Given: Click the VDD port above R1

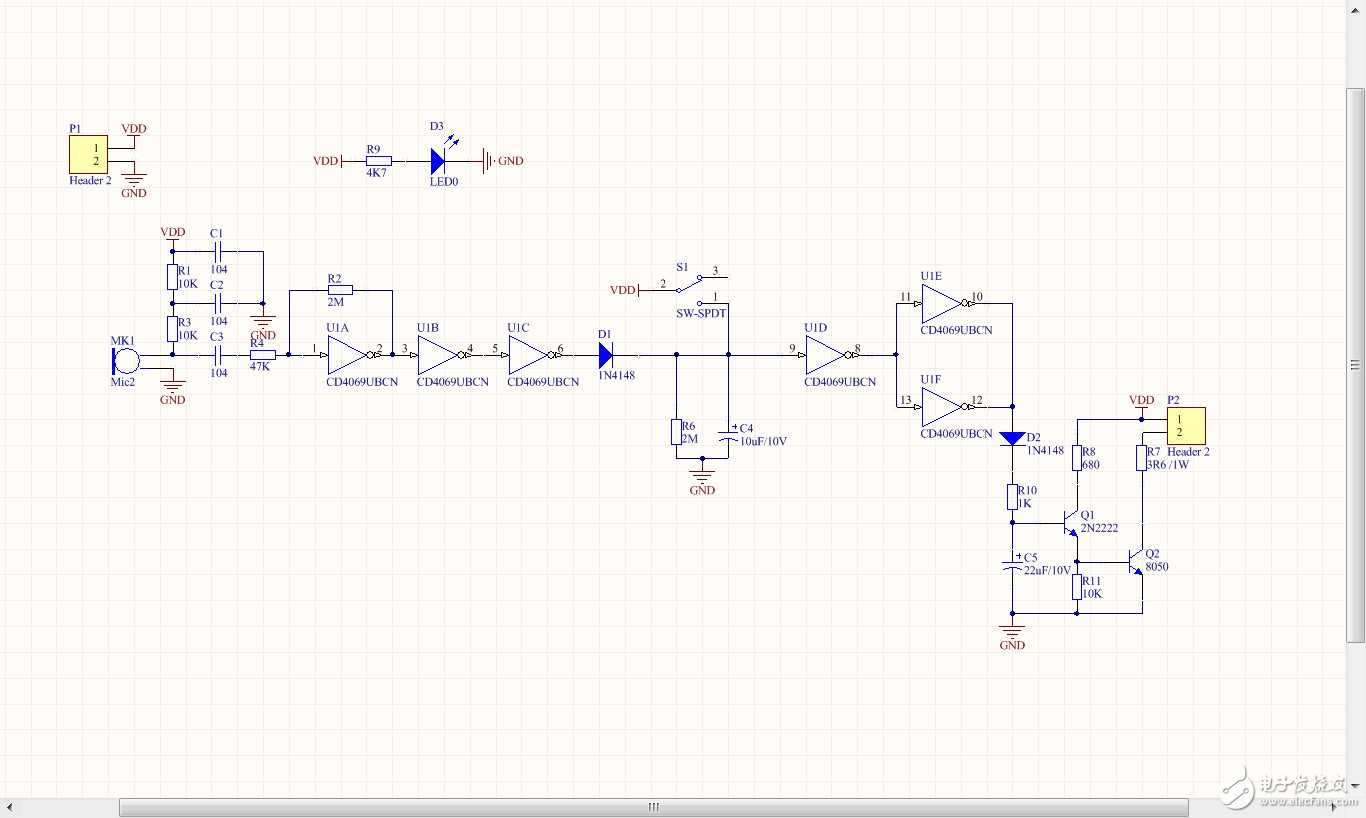Looking at the screenshot, I should [173, 236].
